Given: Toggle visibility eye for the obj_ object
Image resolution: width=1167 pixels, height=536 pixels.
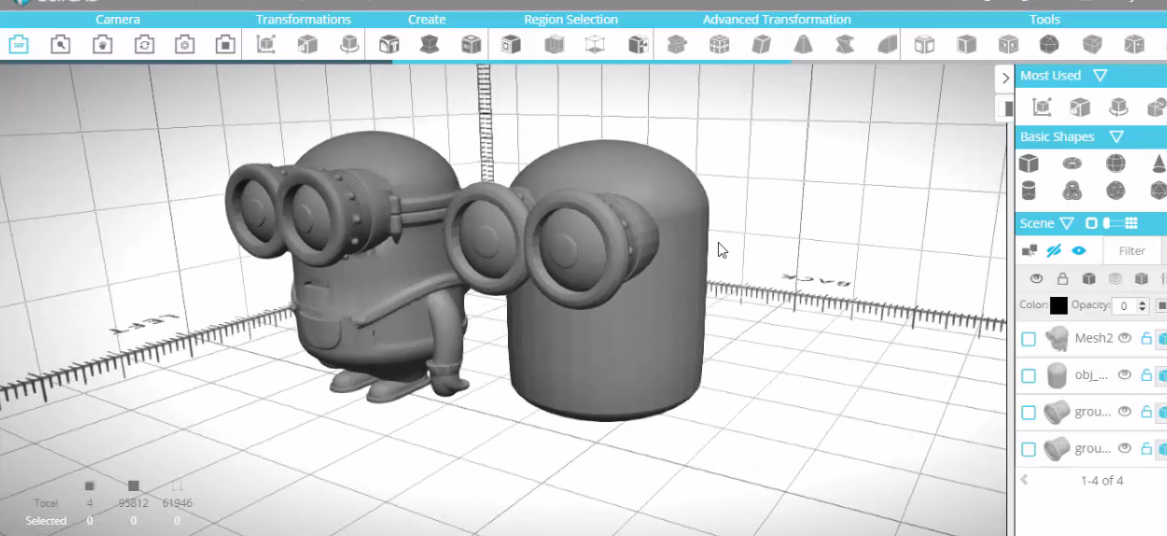Looking at the screenshot, I should tap(1125, 374).
